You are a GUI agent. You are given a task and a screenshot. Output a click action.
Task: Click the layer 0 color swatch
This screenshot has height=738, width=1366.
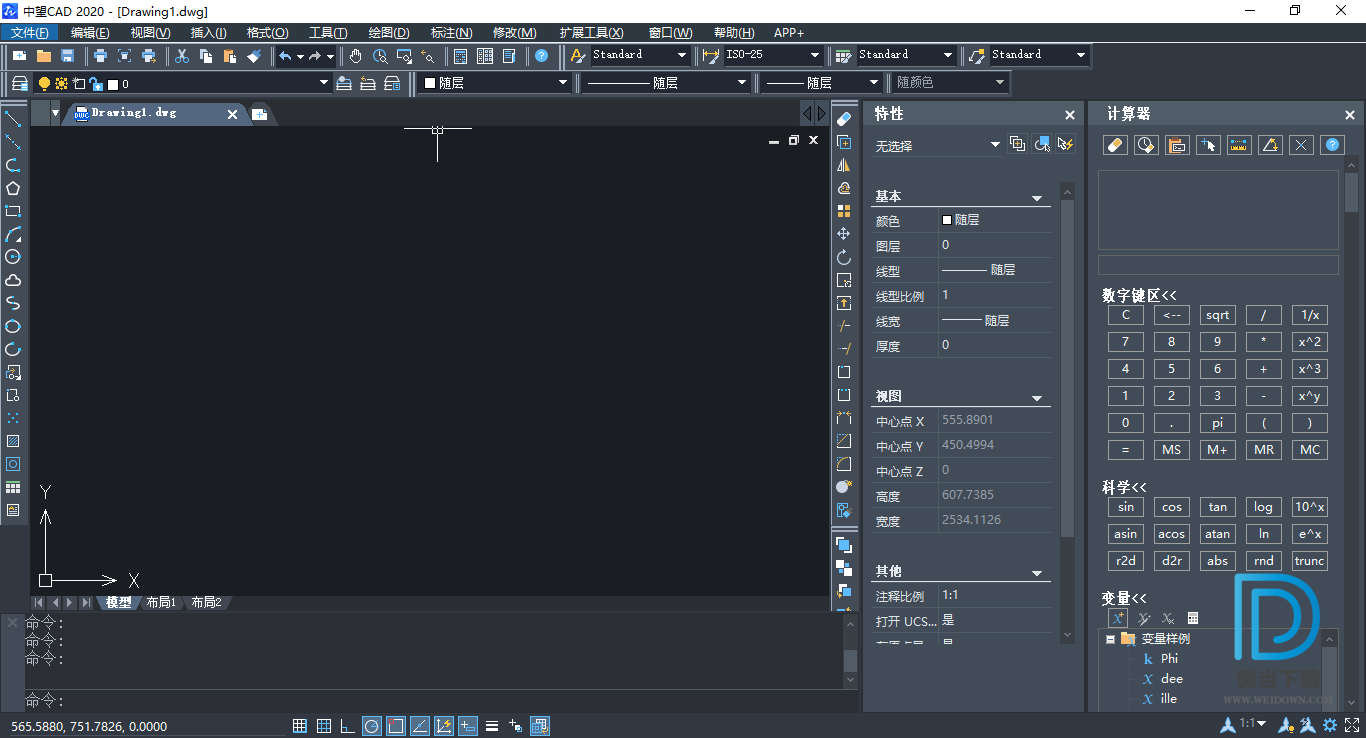113,85
